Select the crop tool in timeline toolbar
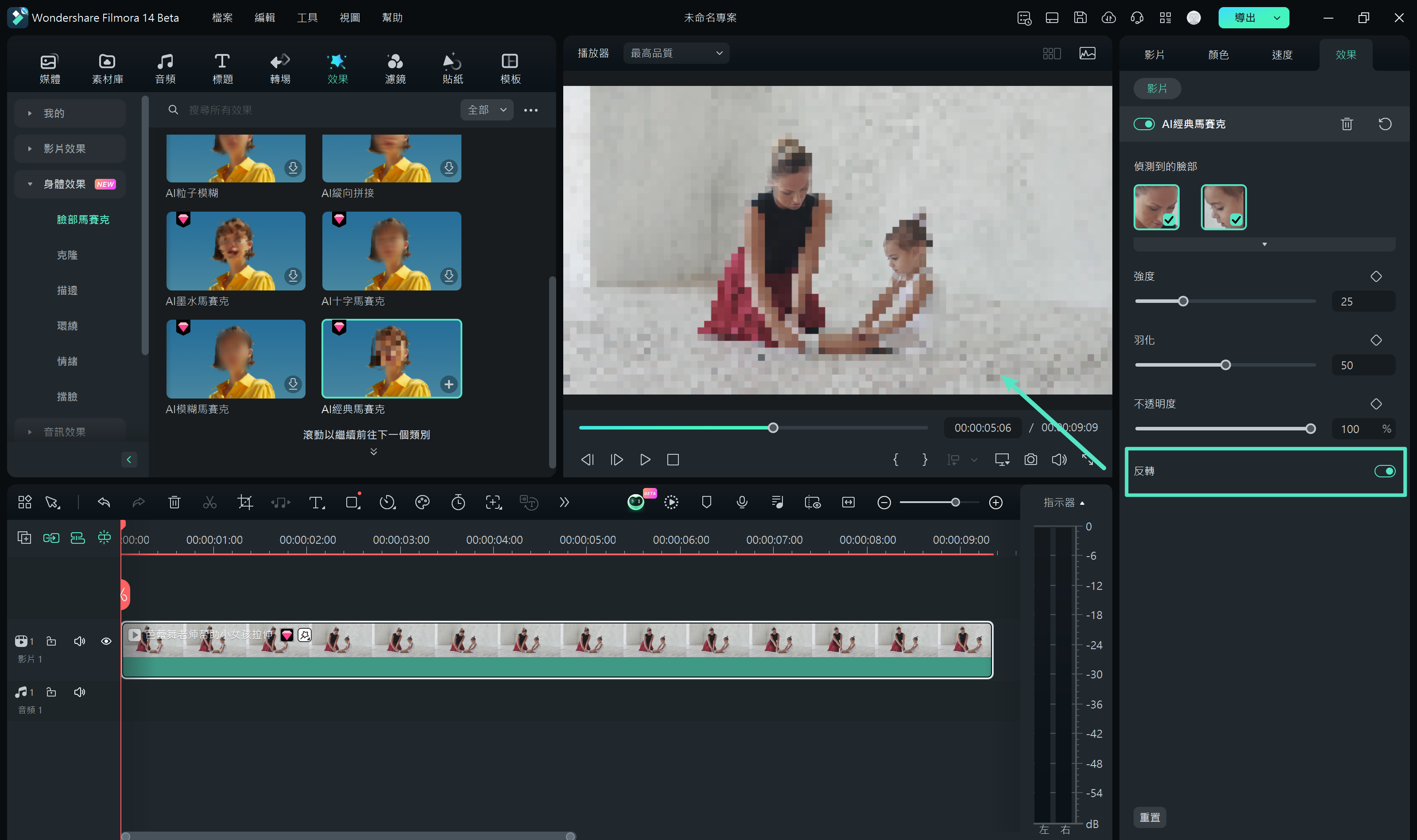The width and height of the screenshot is (1417, 840). pos(245,502)
